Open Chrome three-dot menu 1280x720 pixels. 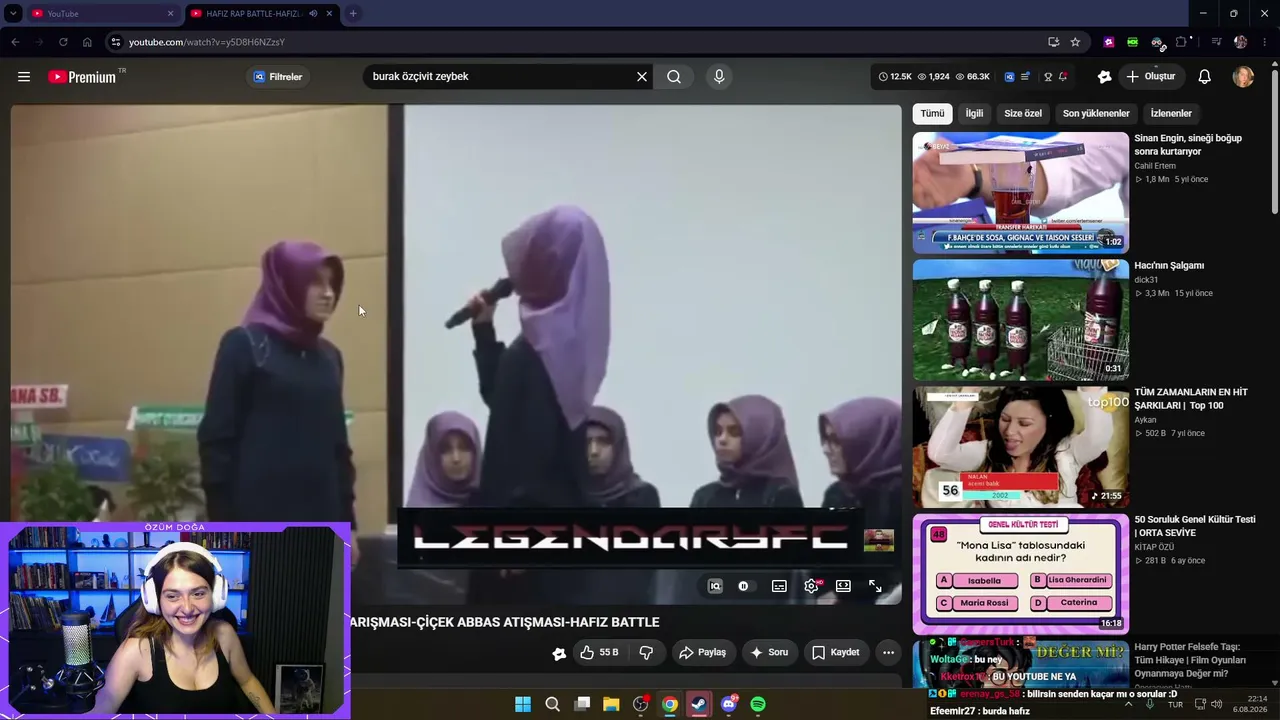(x=1265, y=42)
